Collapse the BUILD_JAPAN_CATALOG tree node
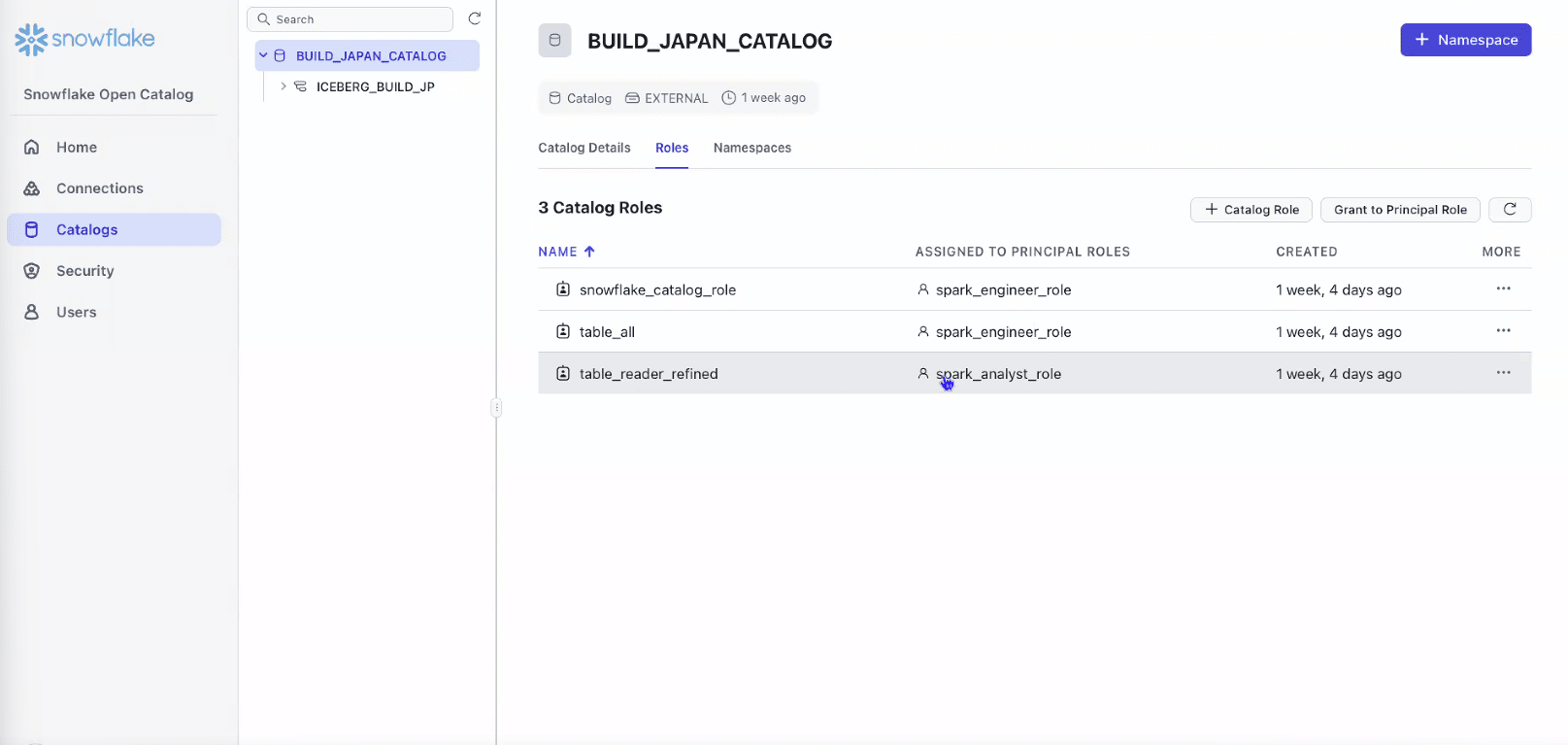The height and width of the screenshot is (745, 1568). click(x=263, y=55)
